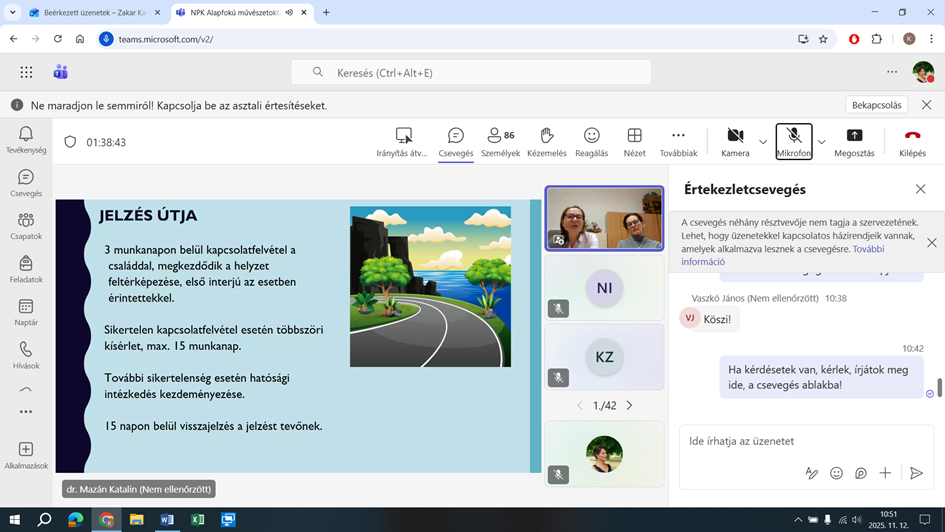Open the Továbbiak more options menu
Image resolution: width=945 pixels, height=532 pixels.
[x=678, y=141]
